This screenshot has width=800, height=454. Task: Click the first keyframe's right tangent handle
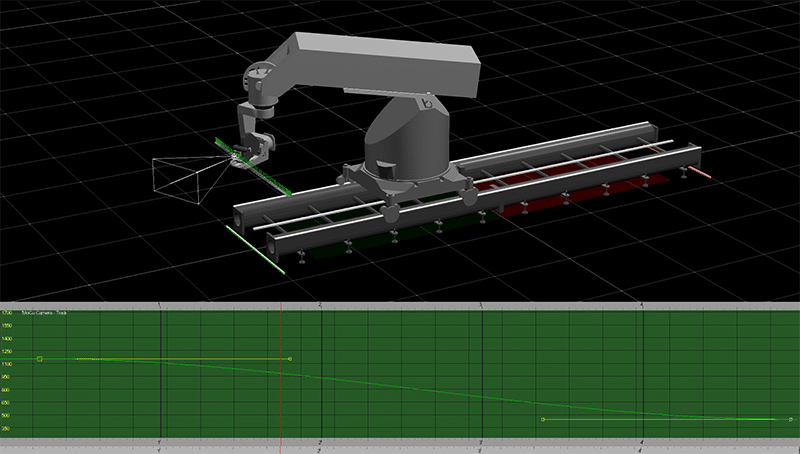point(289,358)
